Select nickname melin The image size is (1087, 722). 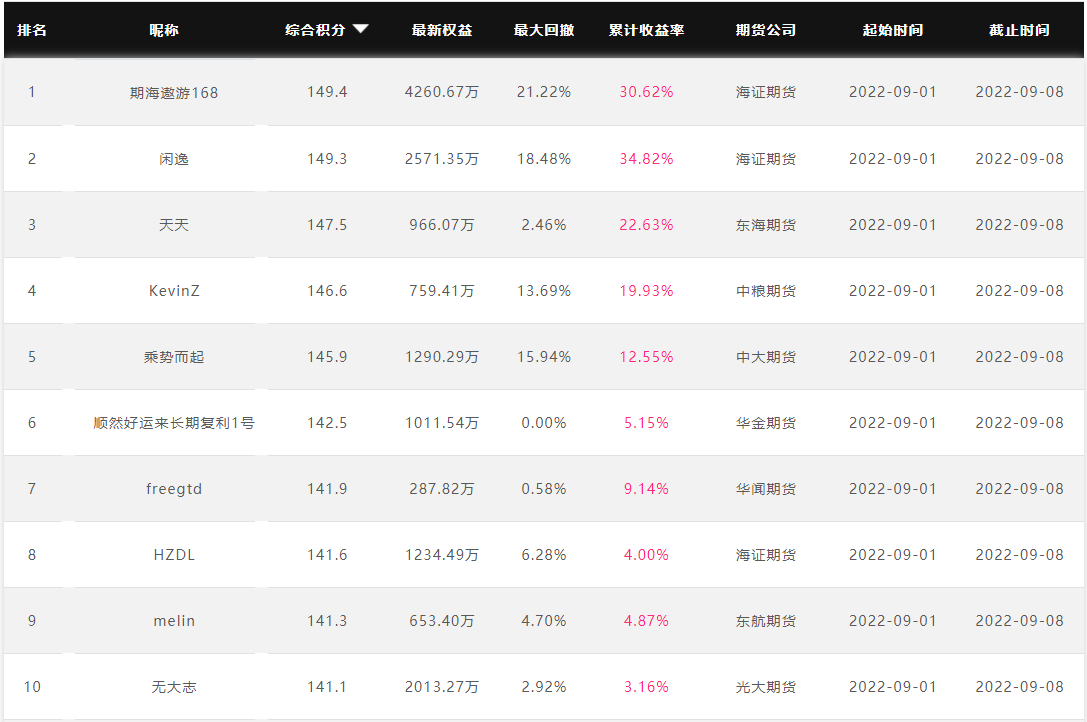pos(174,620)
